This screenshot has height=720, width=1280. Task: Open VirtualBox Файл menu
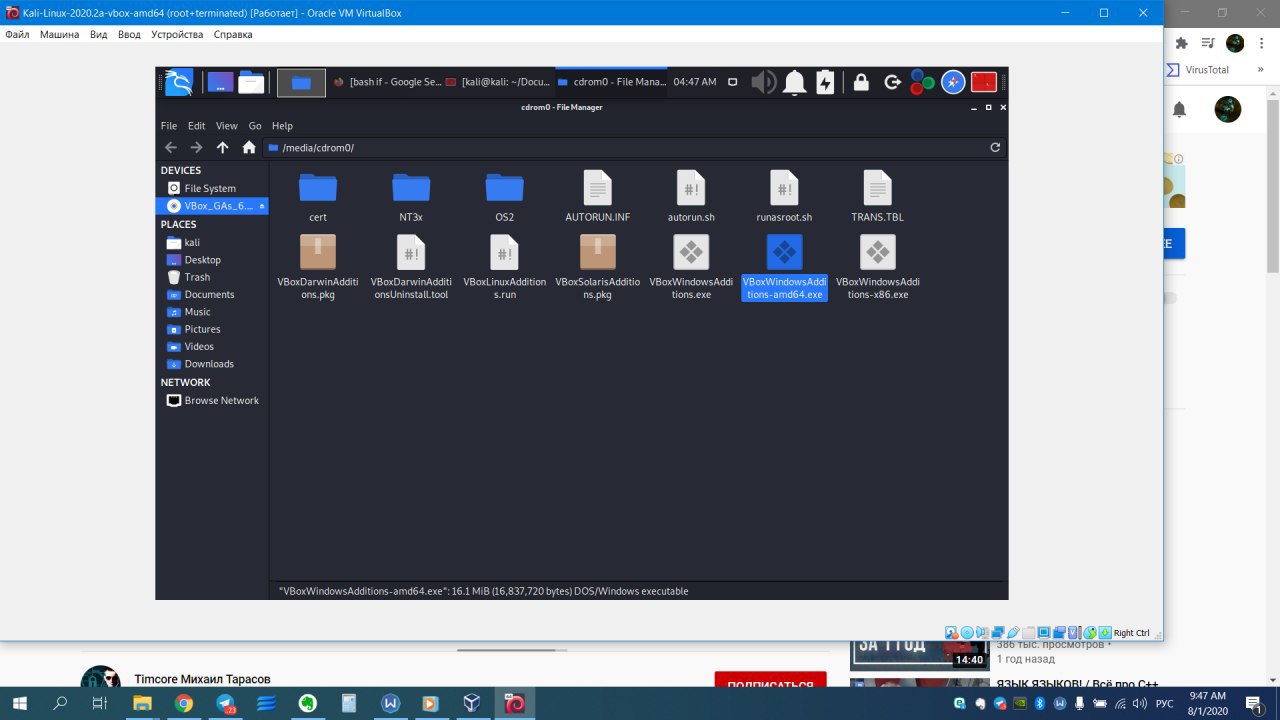(x=17, y=34)
